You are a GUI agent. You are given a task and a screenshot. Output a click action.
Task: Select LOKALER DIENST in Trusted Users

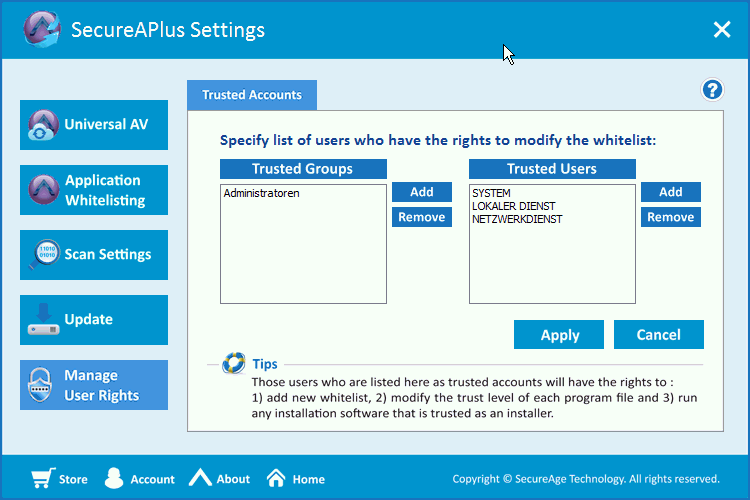click(513, 206)
